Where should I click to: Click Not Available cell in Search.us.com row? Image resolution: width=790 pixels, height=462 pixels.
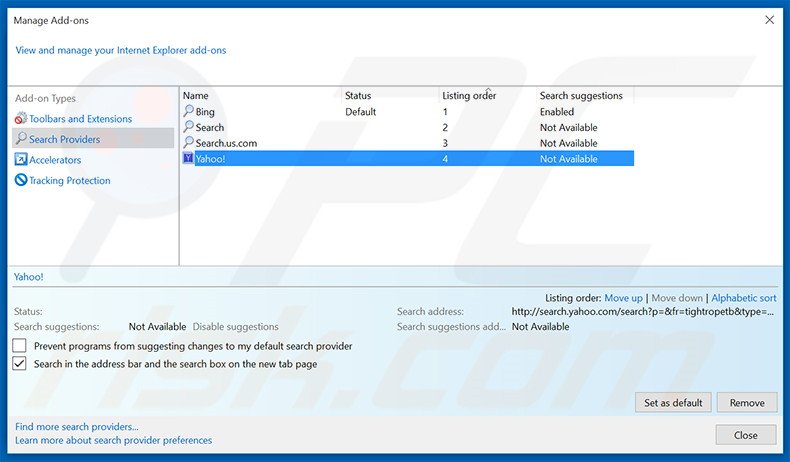tap(568, 143)
